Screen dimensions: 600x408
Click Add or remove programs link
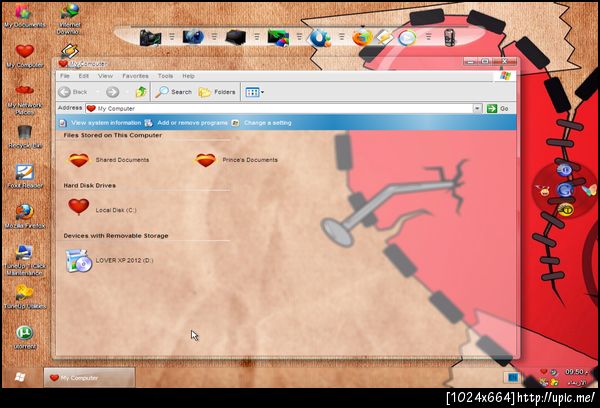pyautogui.click(x=186, y=123)
